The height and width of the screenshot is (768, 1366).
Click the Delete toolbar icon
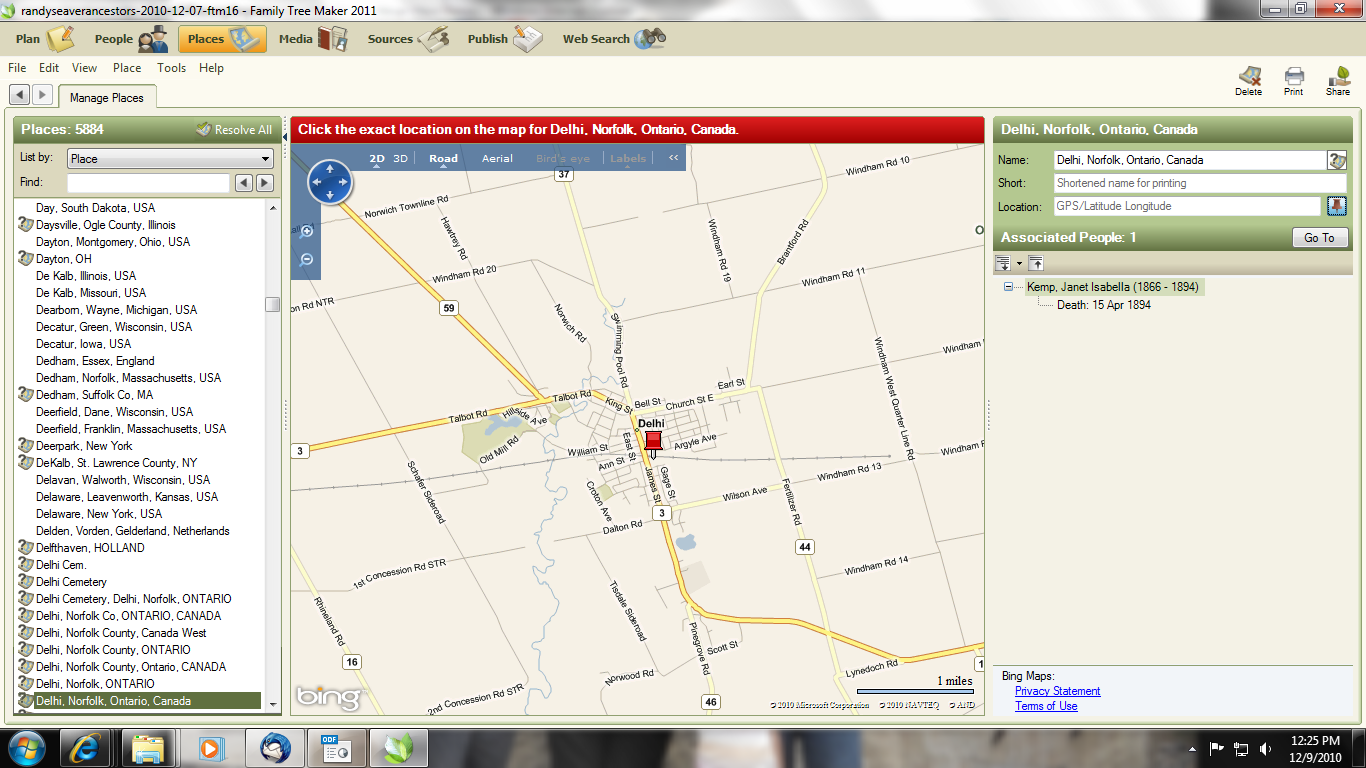1249,81
